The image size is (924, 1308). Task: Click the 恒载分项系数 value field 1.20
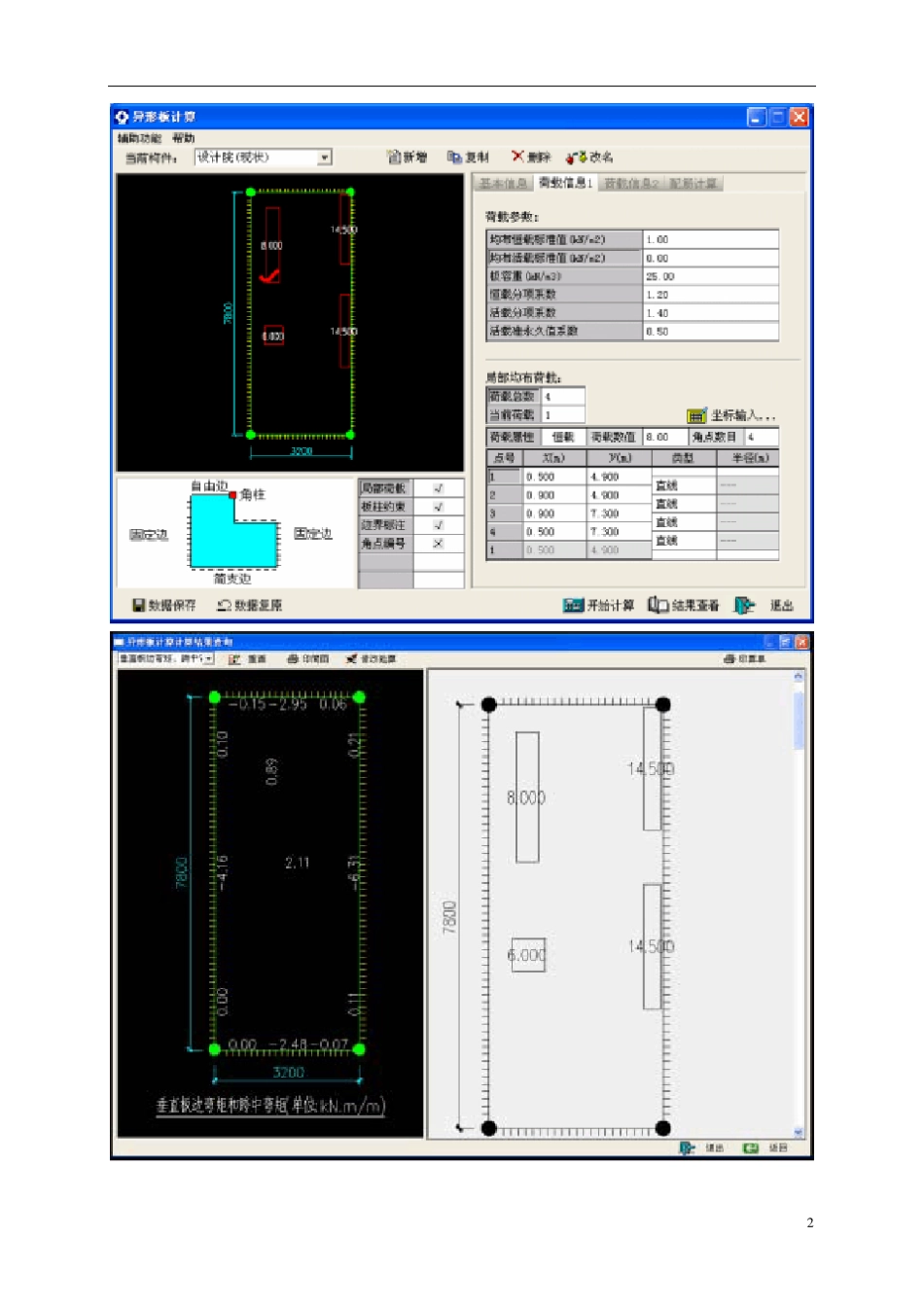(x=711, y=295)
